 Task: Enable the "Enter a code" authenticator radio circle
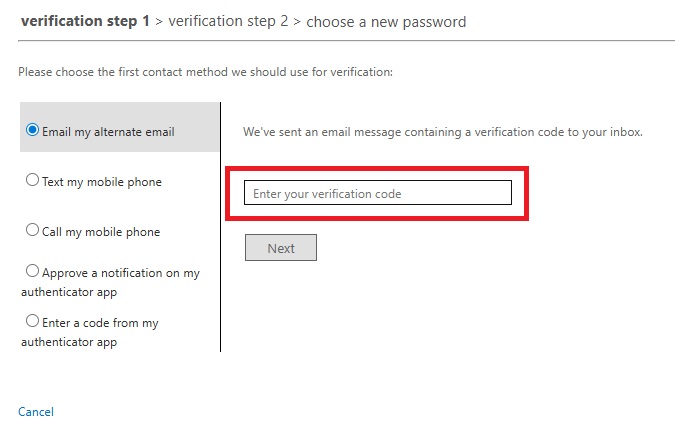[33, 321]
